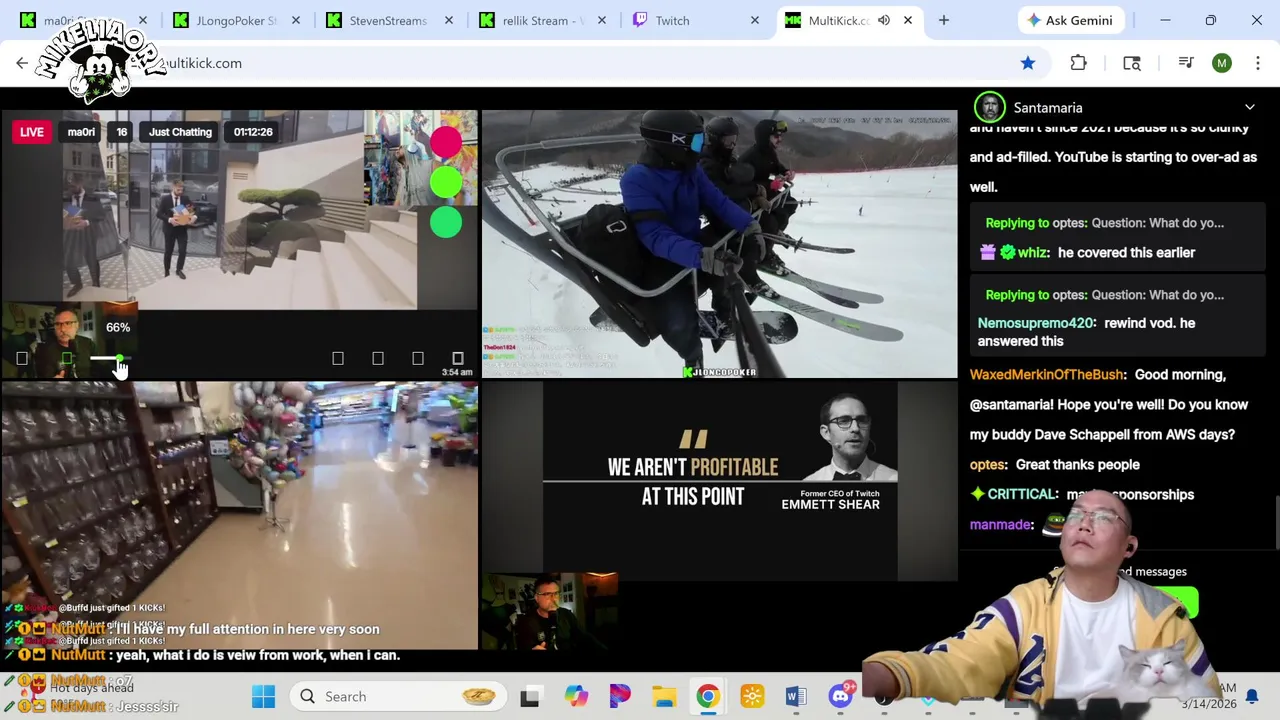Click the Just Chatting category badge
This screenshot has height=720, width=1280.
pos(180,132)
